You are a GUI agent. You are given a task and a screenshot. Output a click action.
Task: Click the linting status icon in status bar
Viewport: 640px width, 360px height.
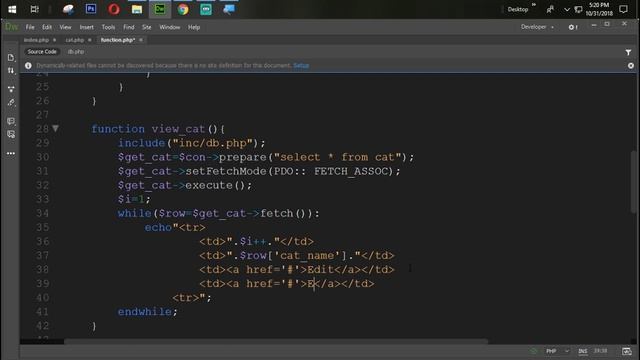point(533,351)
